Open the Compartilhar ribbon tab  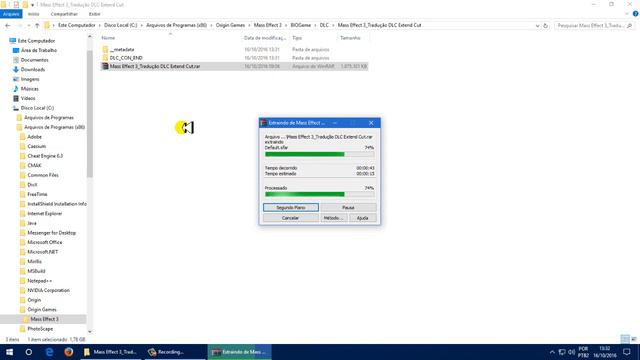coord(64,14)
